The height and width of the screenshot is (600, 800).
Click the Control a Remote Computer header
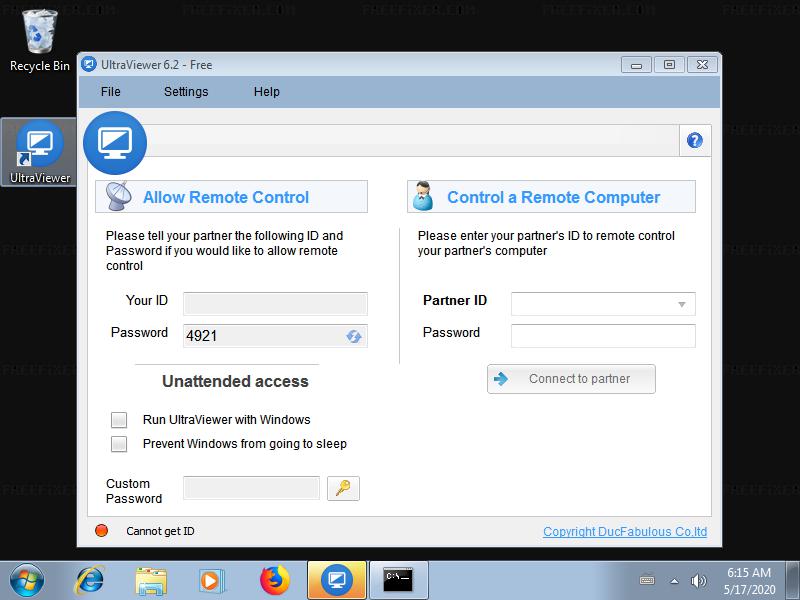(551, 196)
